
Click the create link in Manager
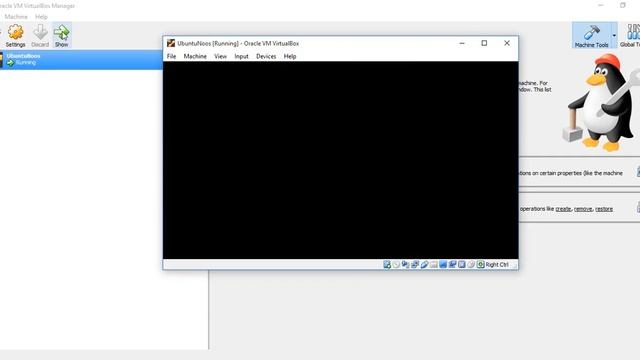point(563,209)
